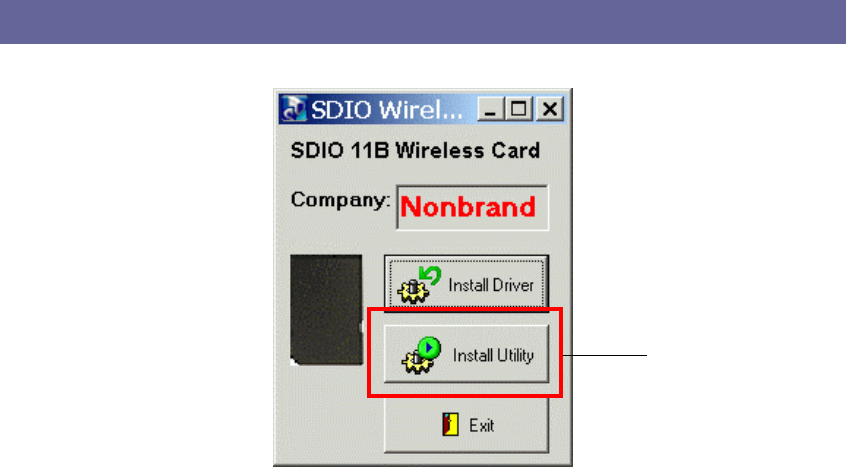Click the purple banner at the top
The image size is (846, 467).
click(x=423, y=22)
